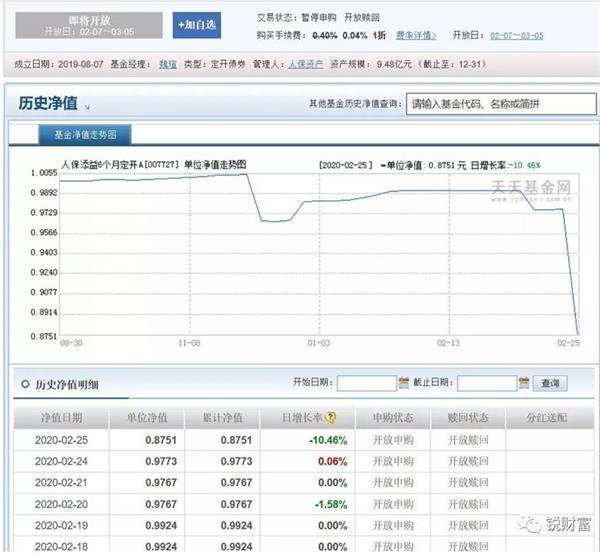Click the 日增长率 help question icon
Image resolution: width=600 pixels, height=557 pixels.
[330, 417]
